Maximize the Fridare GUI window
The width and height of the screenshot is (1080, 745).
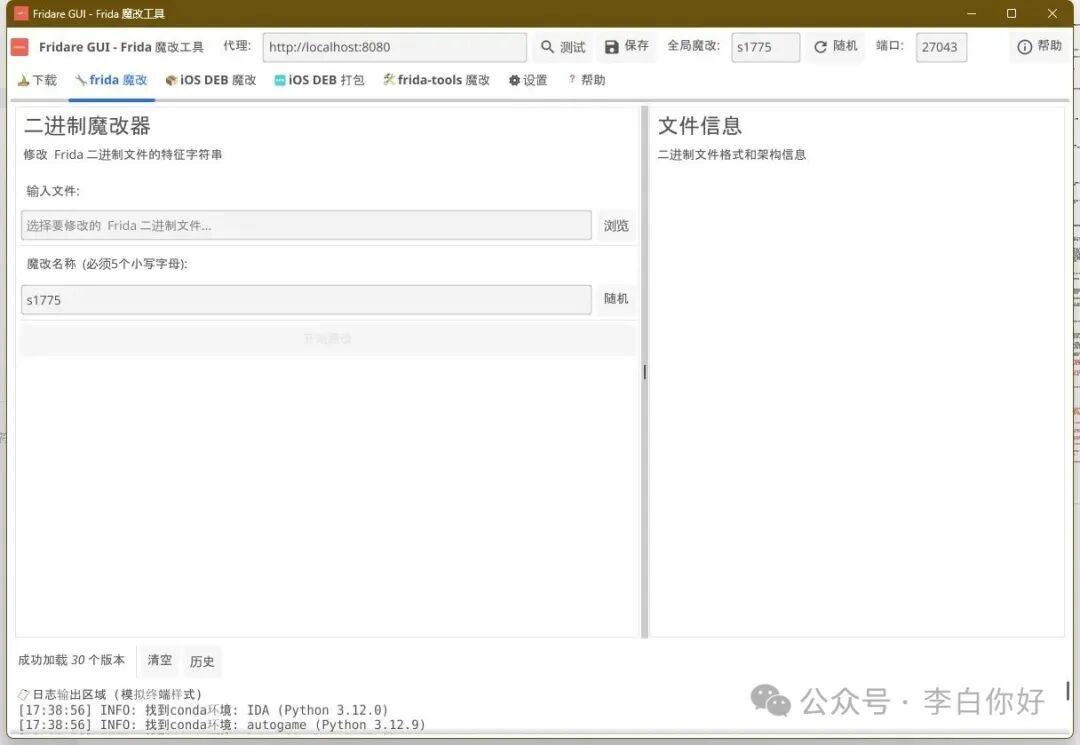[x=1011, y=14]
